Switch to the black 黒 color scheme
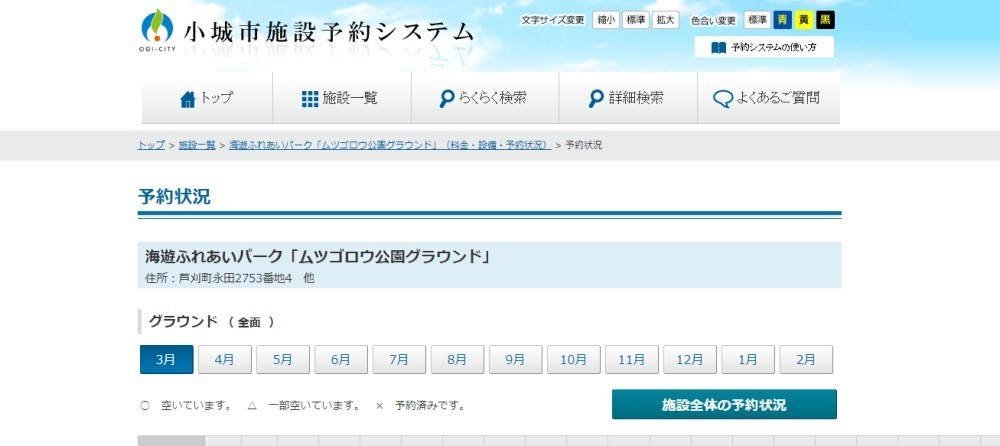 (x=825, y=20)
